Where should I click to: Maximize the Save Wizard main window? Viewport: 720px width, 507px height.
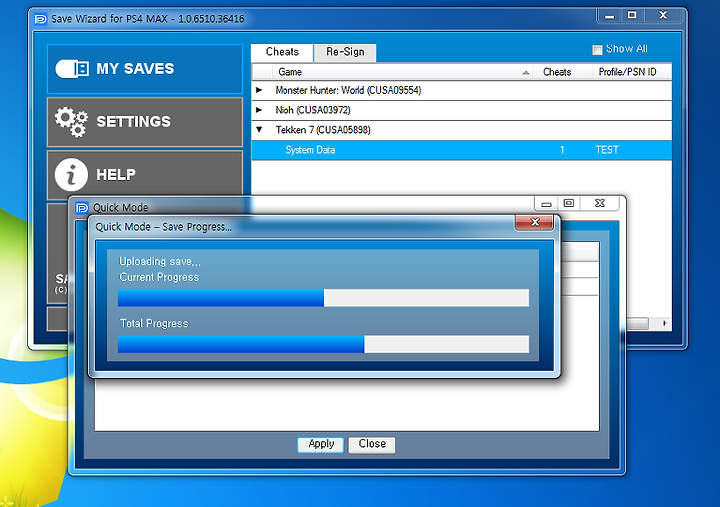pyautogui.click(x=632, y=16)
